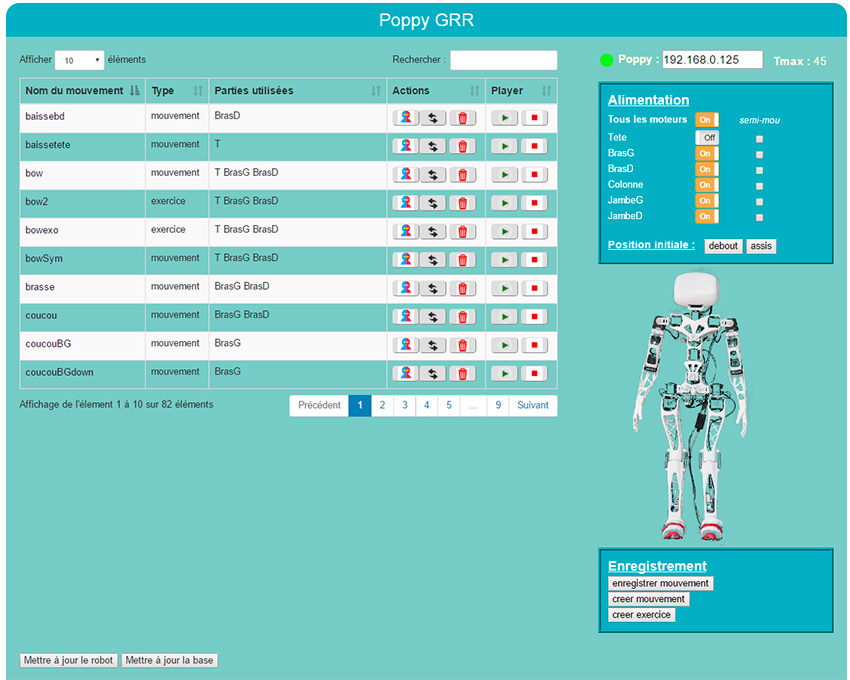Open the Afficher elements count dropdown
This screenshot has height=680, width=850.
(x=79, y=60)
